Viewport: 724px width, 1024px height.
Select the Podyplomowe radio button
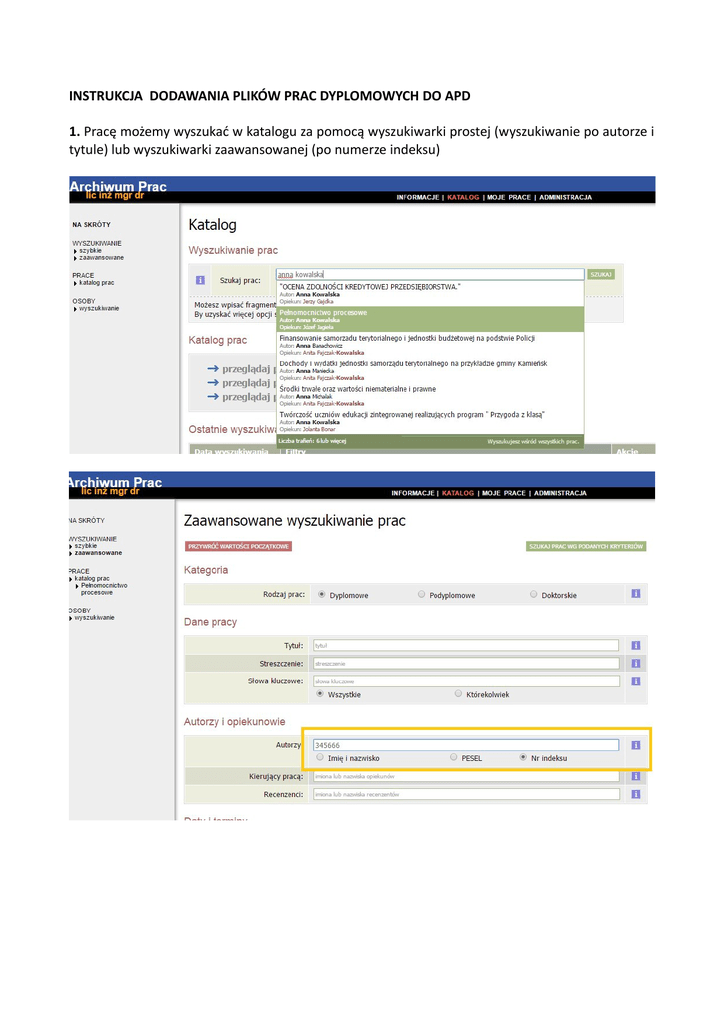click(x=422, y=595)
